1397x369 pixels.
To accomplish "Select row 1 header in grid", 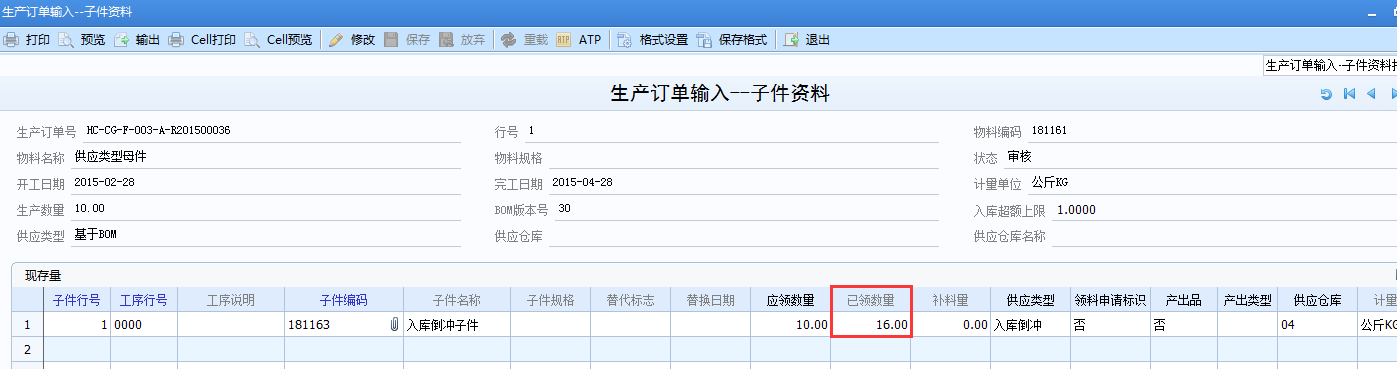I will (27, 325).
